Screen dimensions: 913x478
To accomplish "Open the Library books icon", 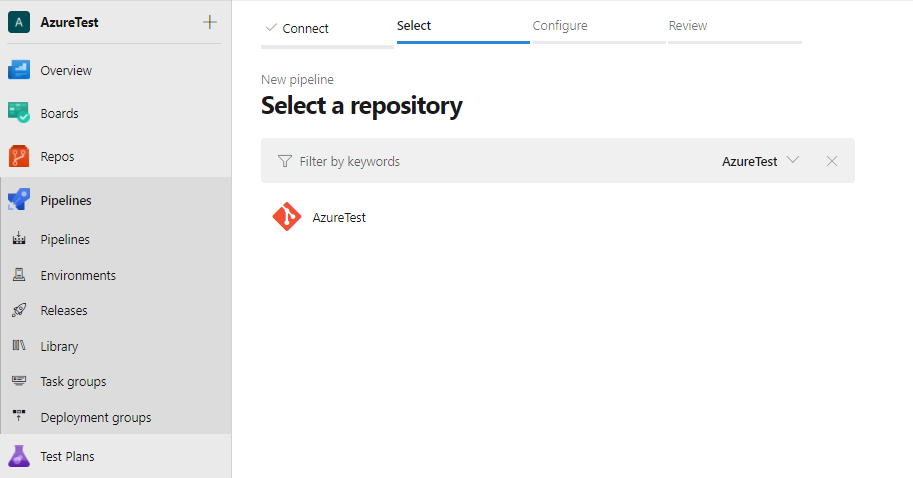I will [19, 346].
